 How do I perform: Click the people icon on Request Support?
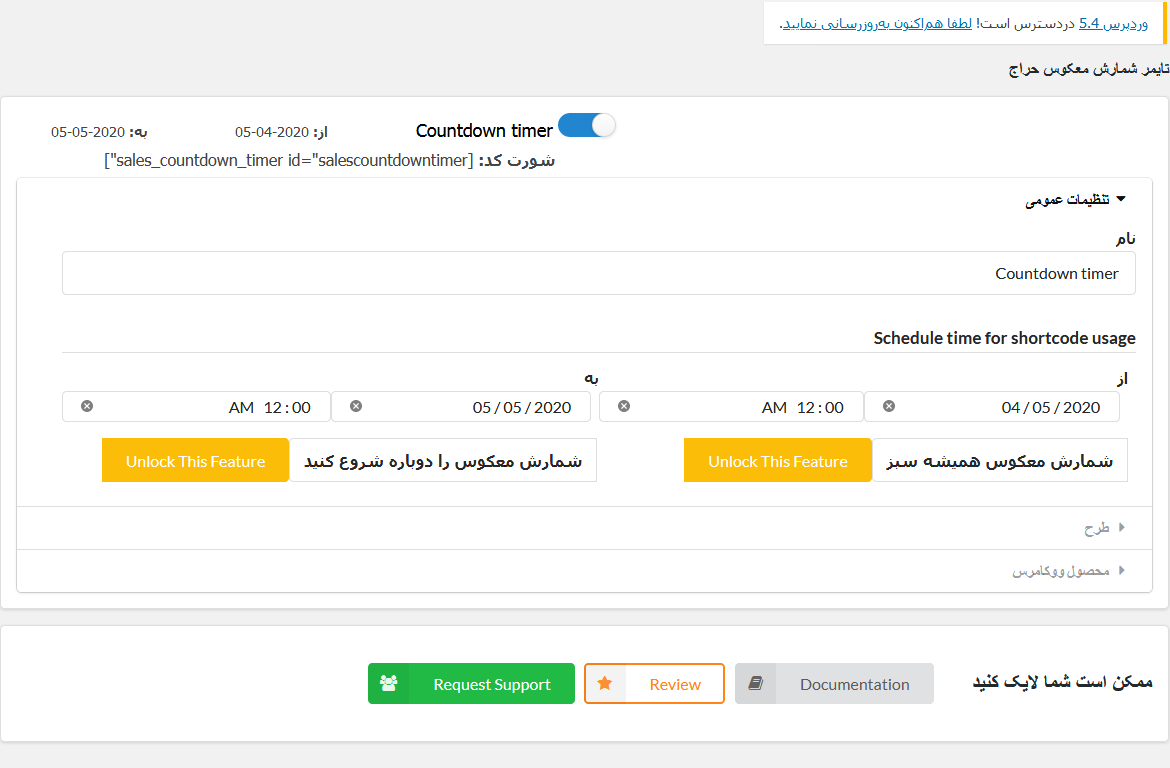[x=389, y=684]
